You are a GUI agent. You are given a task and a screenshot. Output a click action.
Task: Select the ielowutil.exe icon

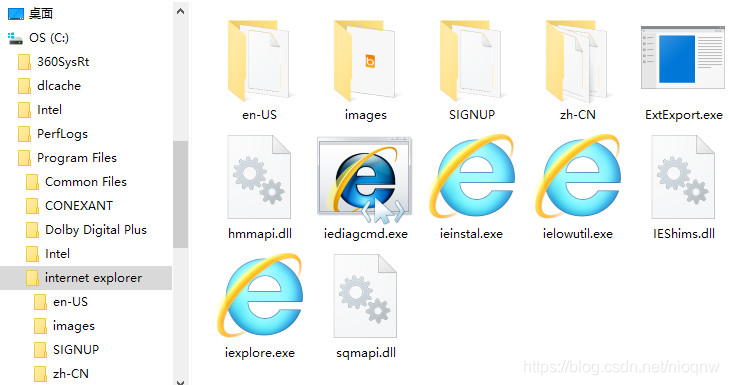577,177
